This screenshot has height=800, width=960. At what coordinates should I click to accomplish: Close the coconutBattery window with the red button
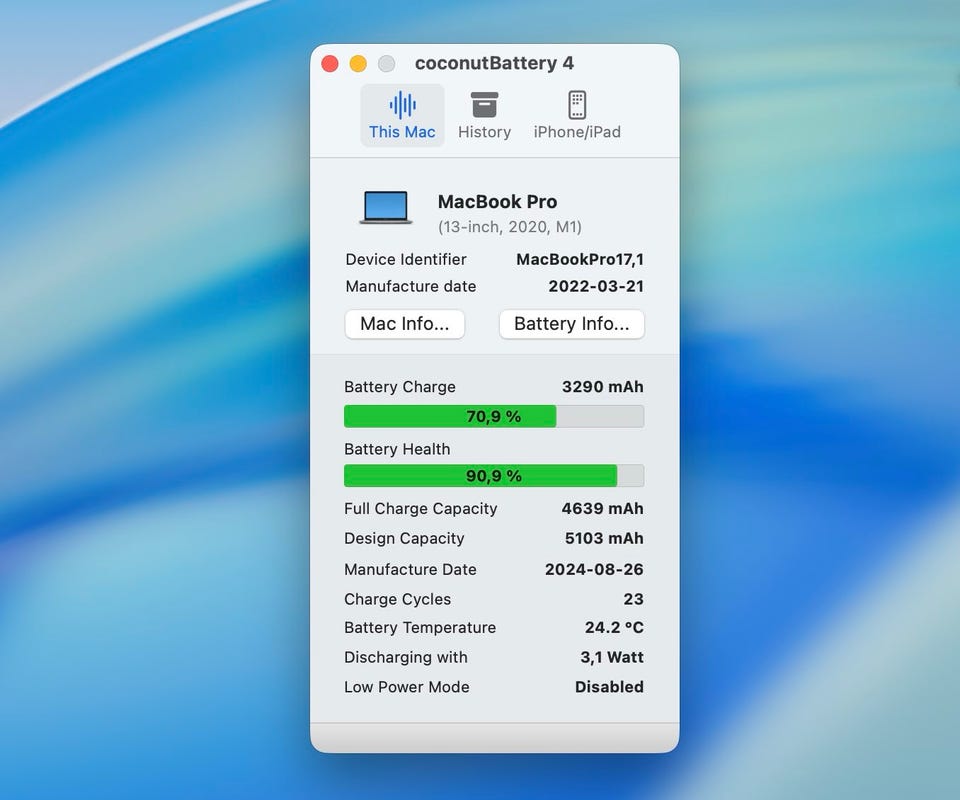pyautogui.click(x=330, y=64)
